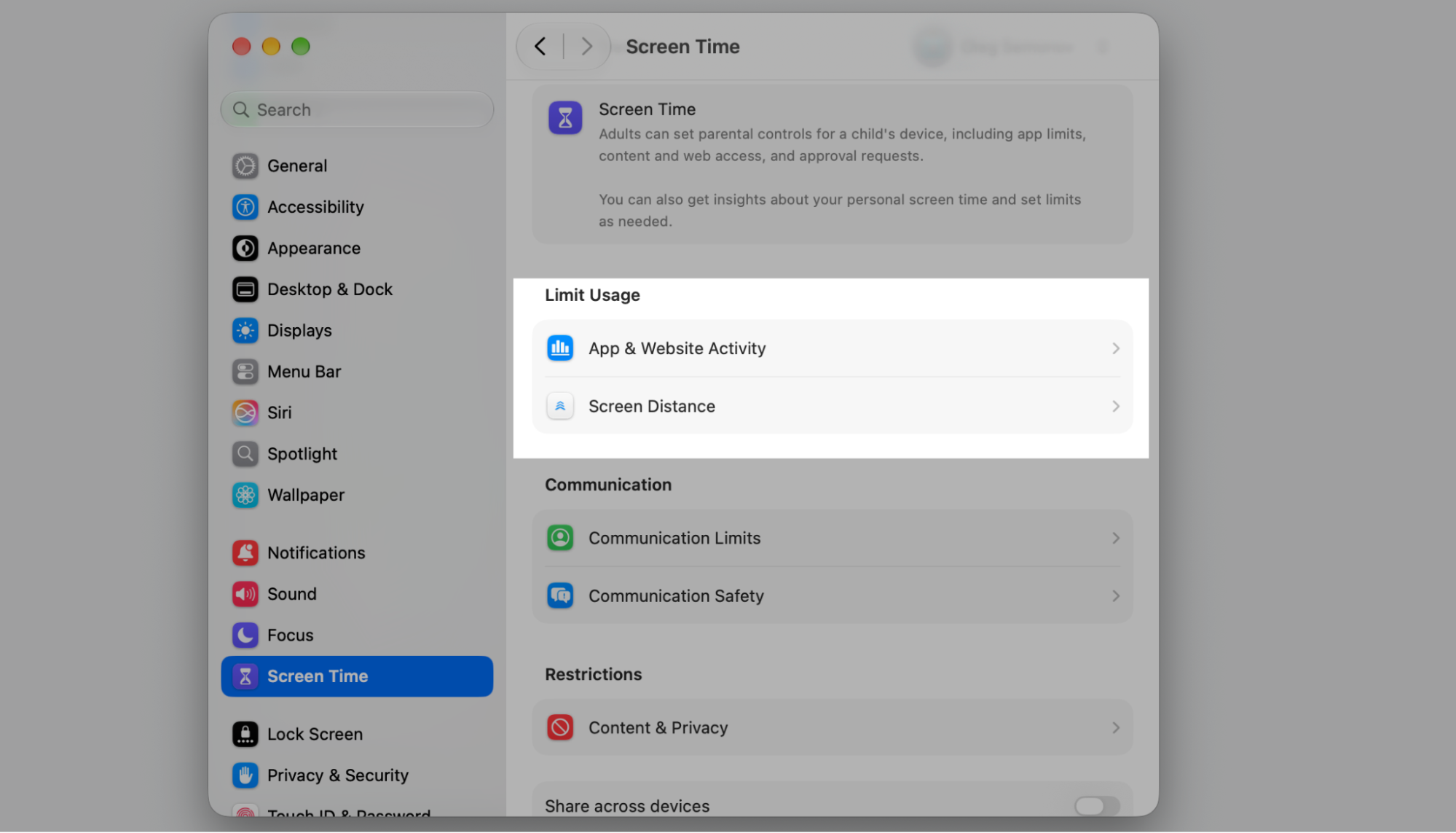Image resolution: width=1456 pixels, height=833 pixels.
Task: Click the 'Screen Distance' row label
Action: pos(652,406)
